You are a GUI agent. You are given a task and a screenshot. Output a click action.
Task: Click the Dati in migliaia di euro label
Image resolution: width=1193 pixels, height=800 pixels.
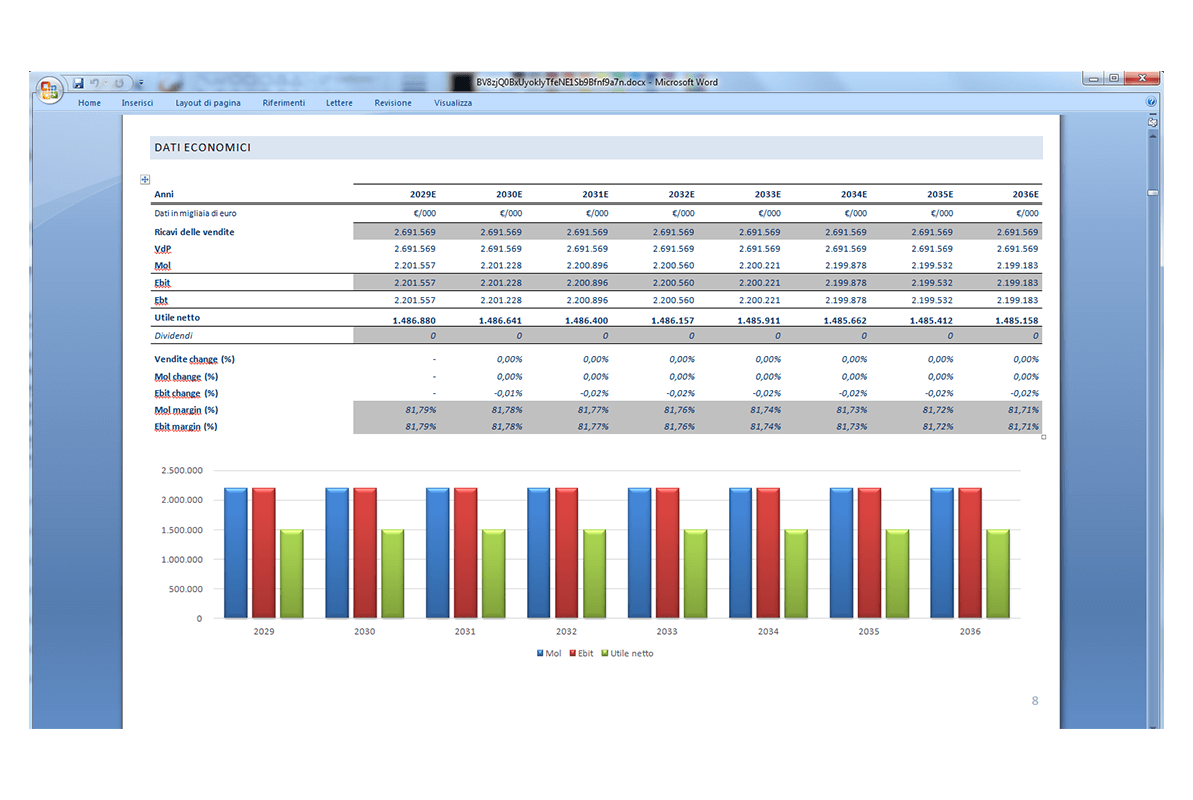(195, 213)
